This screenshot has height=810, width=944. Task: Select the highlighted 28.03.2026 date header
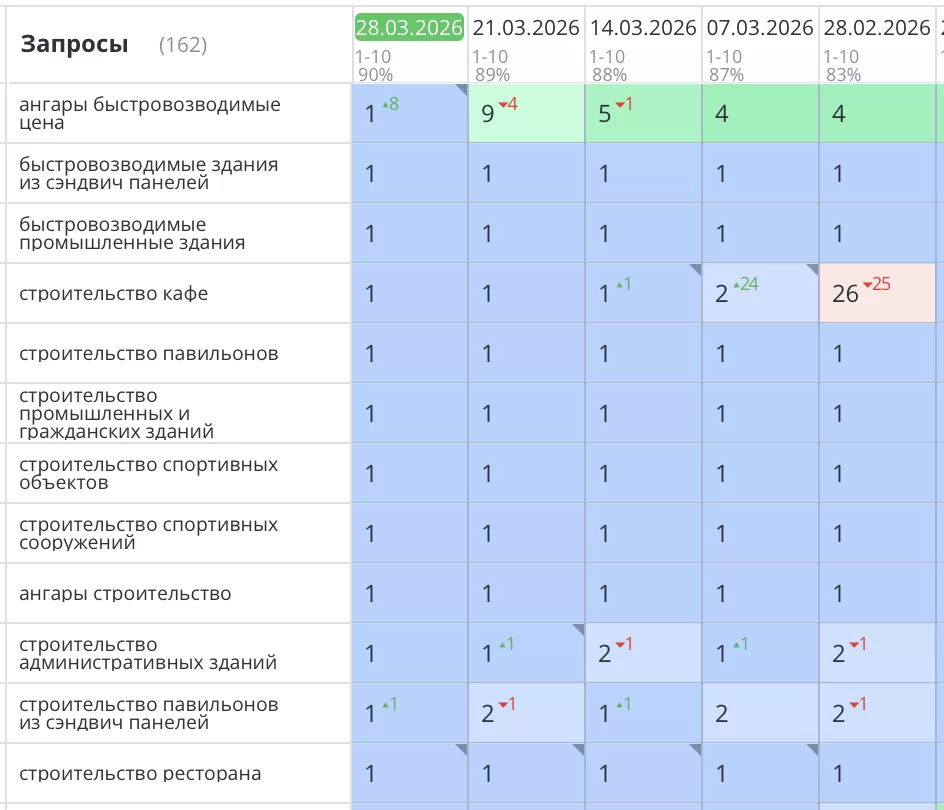(409, 28)
